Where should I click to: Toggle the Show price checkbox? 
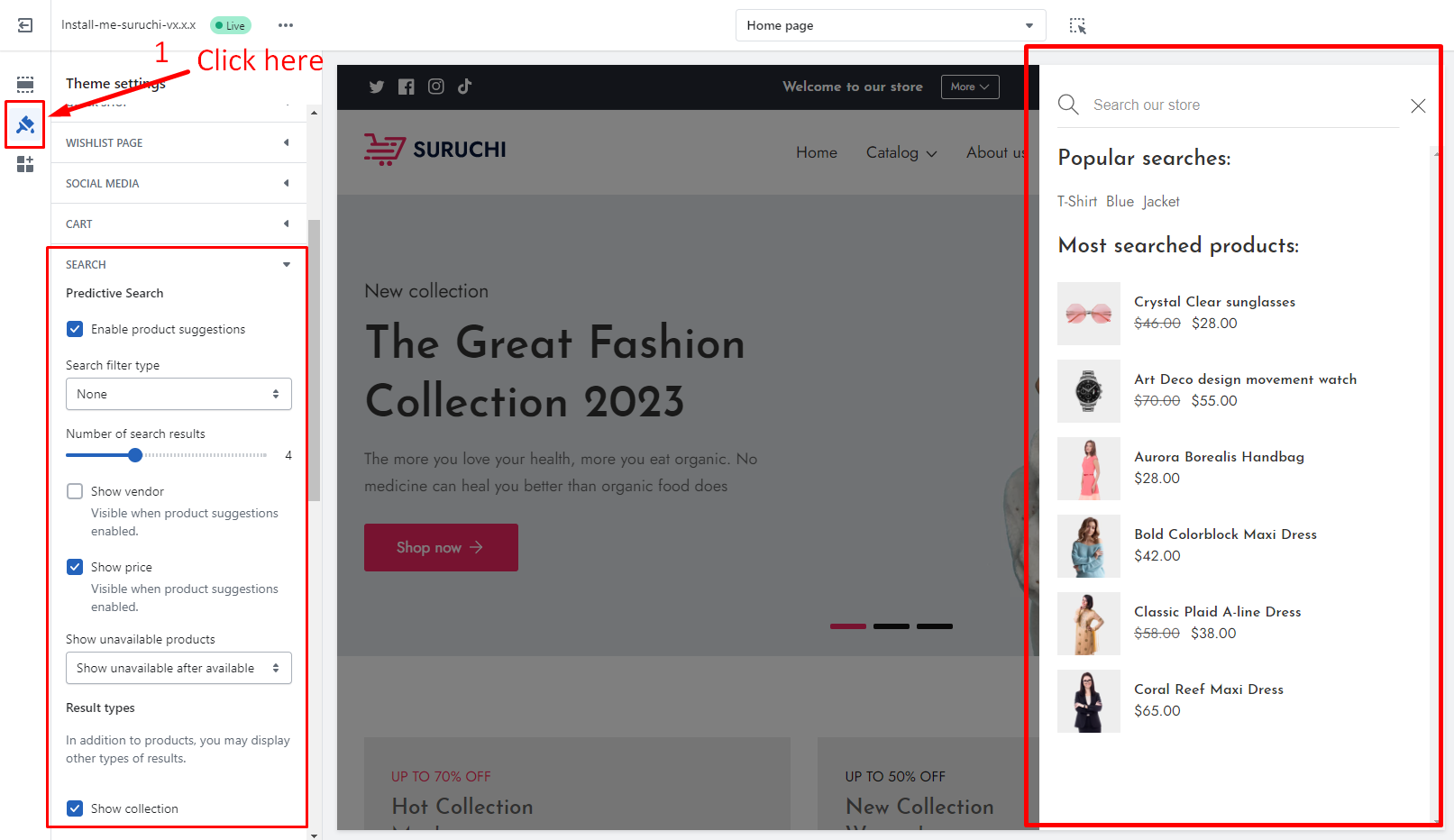[x=75, y=567]
